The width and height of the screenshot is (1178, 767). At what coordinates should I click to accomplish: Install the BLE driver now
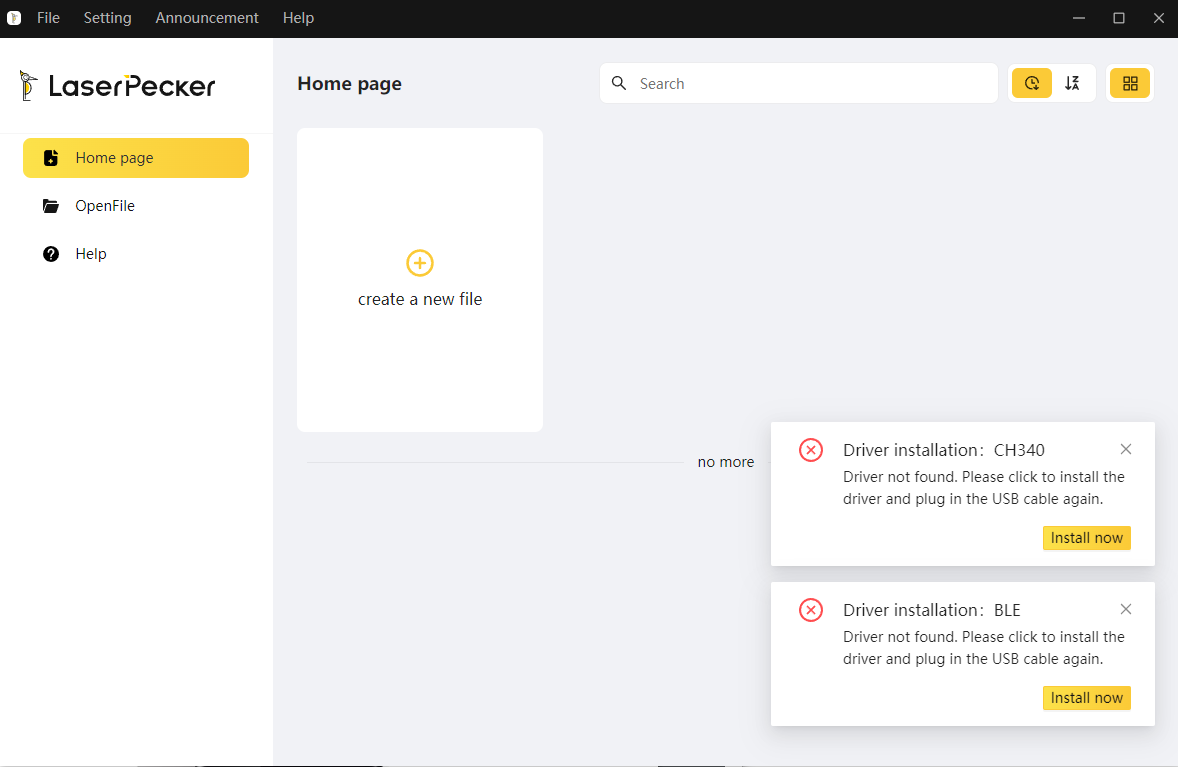point(1086,698)
